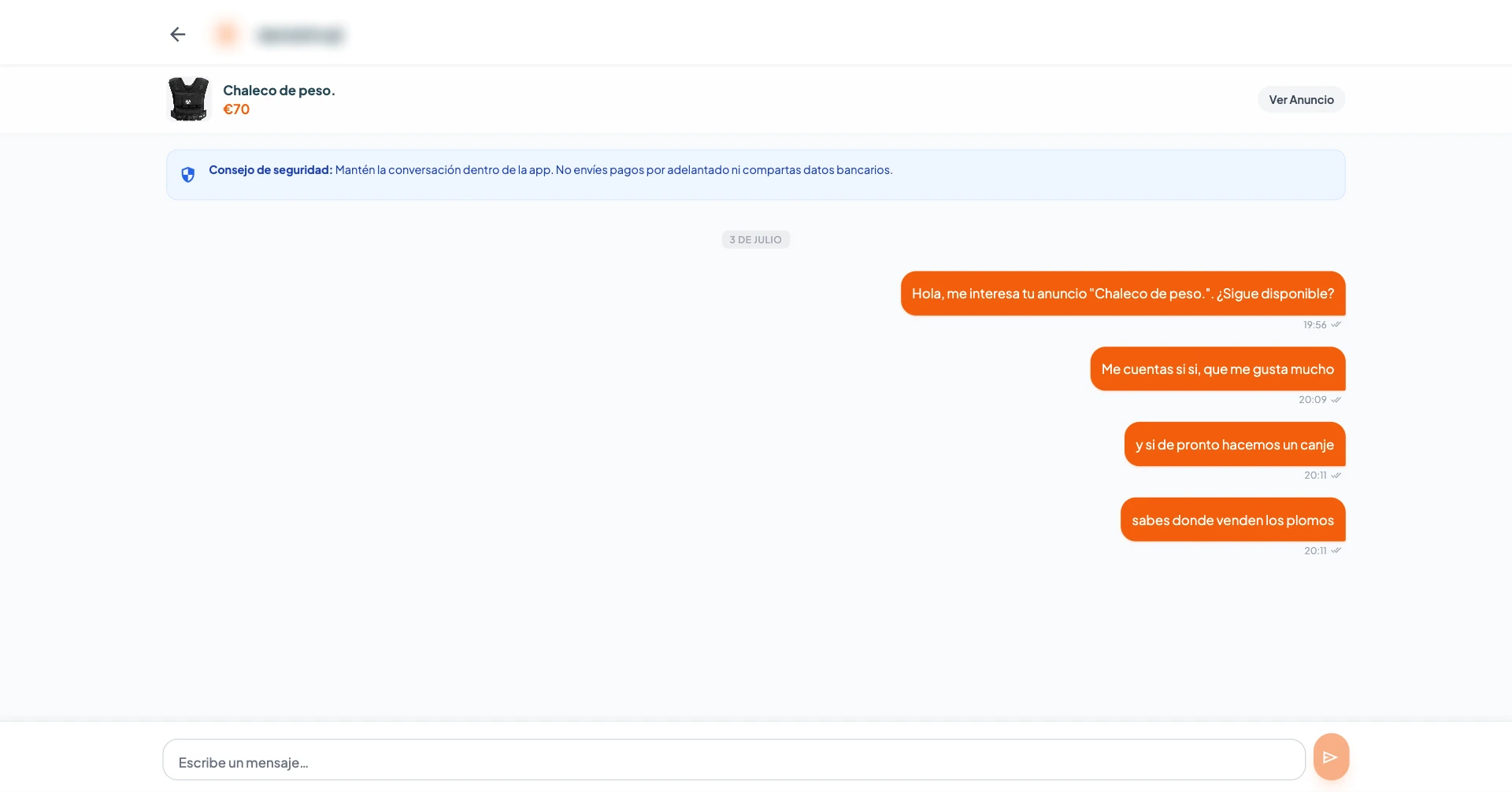This screenshot has width=1512, height=792.
Task: Click the 20:09 message timestamp
Action: tap(1312, 400)
